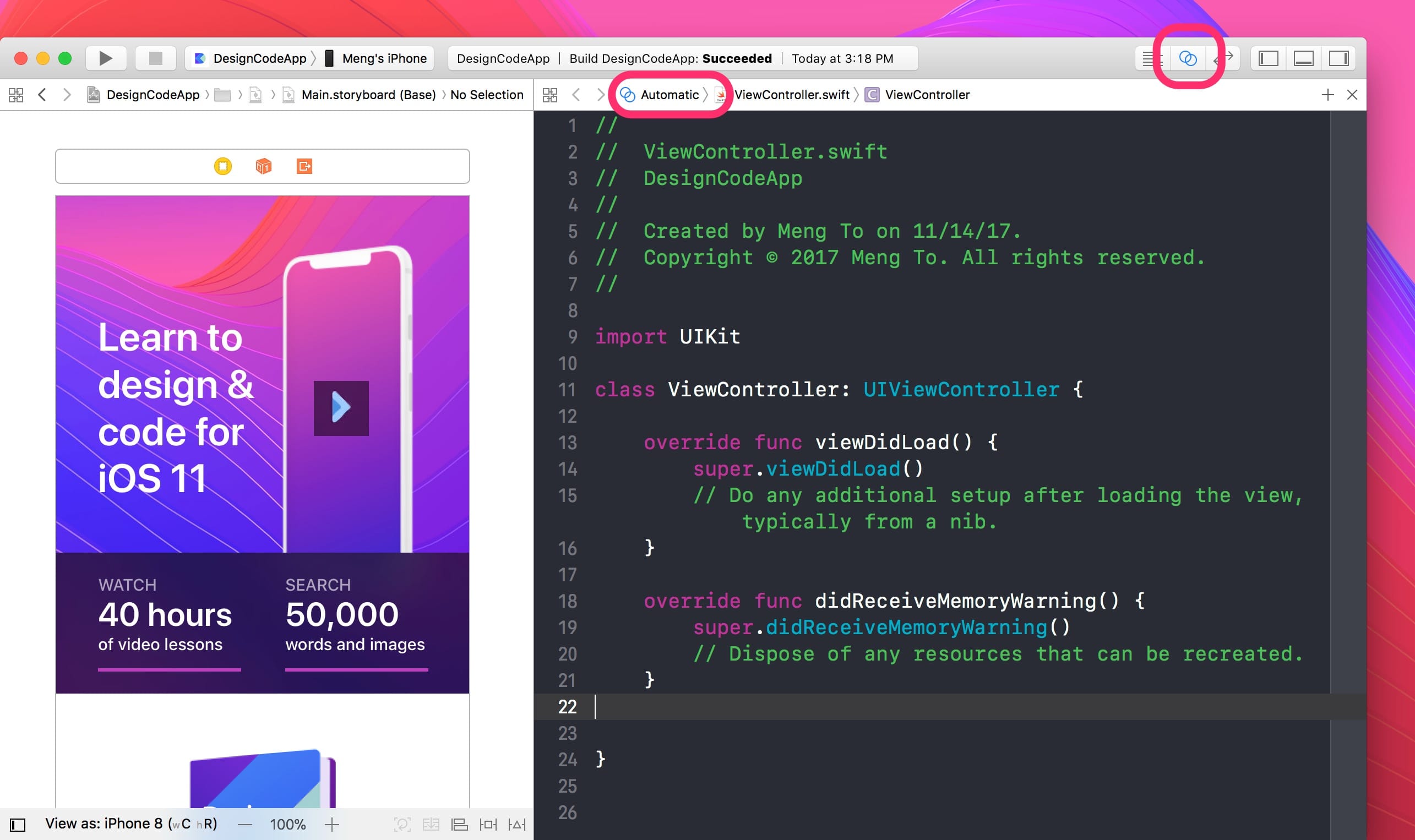Viewport: 1415px width, 840px height.
Task: Switch to the Assistant editor
Action: [1188, 58]
